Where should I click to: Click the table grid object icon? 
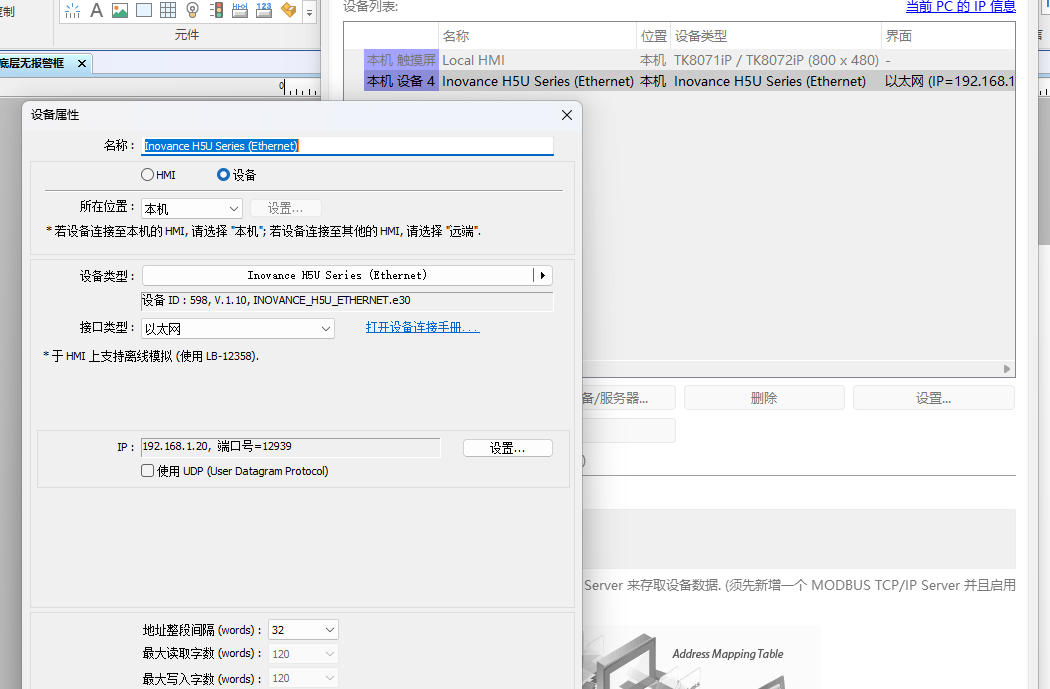[x=168, y=11]
